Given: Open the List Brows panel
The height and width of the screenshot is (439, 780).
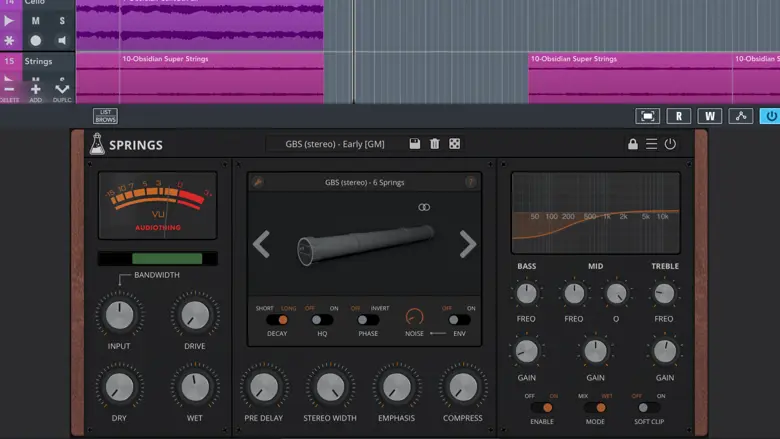Looking at the screenshot, I should 105,116.
